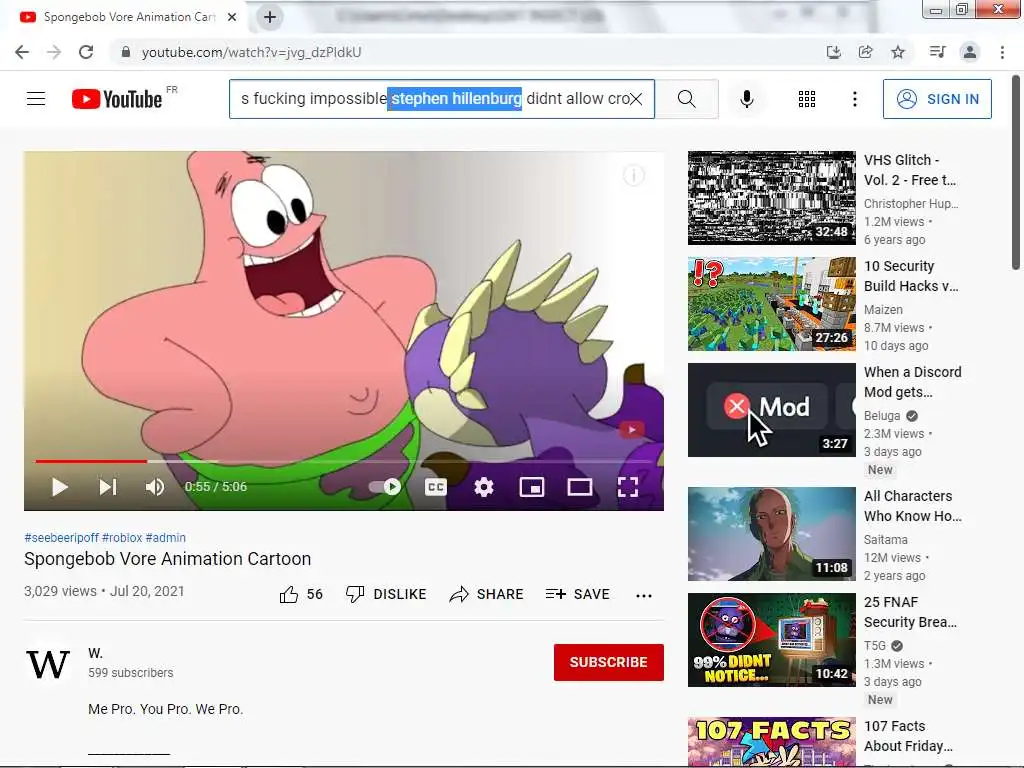Open VHS Glitch Vol. 2 thumbnail
This screenshot has width=1024, height=768.
[x=771, y=198]
